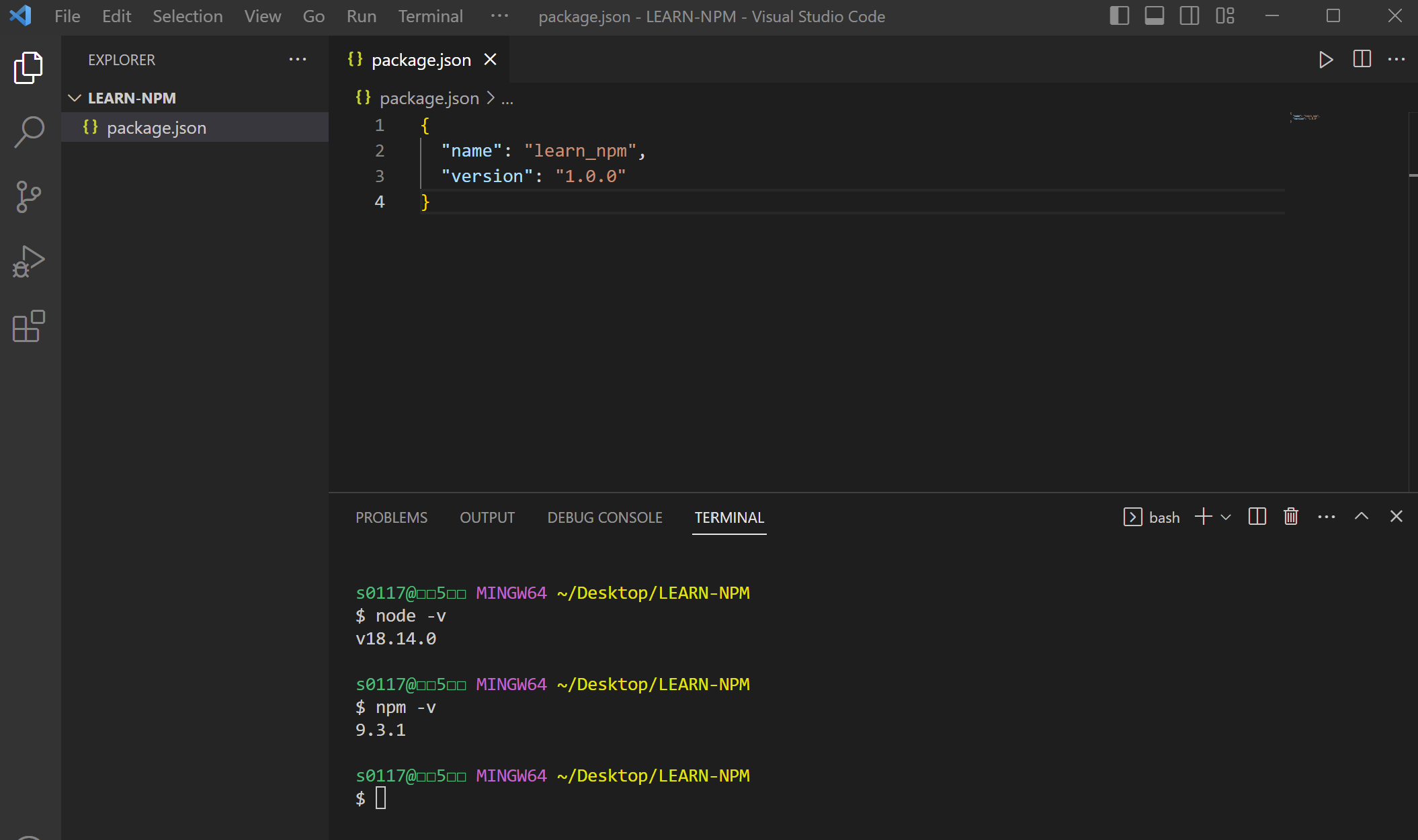Open the Extensions view
Screen dimensions: 1418x840
[x=29, y=327]
